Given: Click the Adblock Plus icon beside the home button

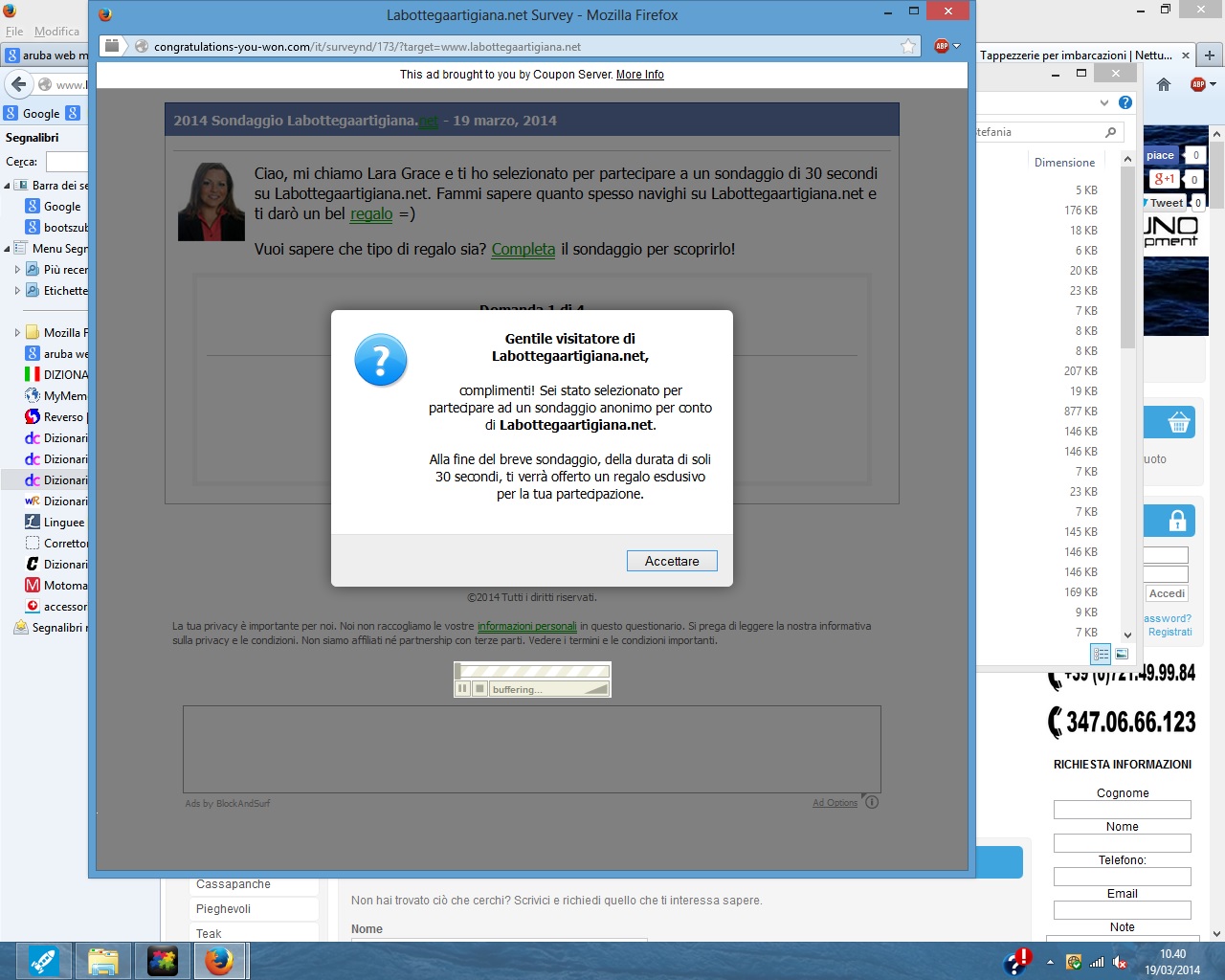Looking at the screenshot, I should pyautogui.click(x=1198, y=84).
